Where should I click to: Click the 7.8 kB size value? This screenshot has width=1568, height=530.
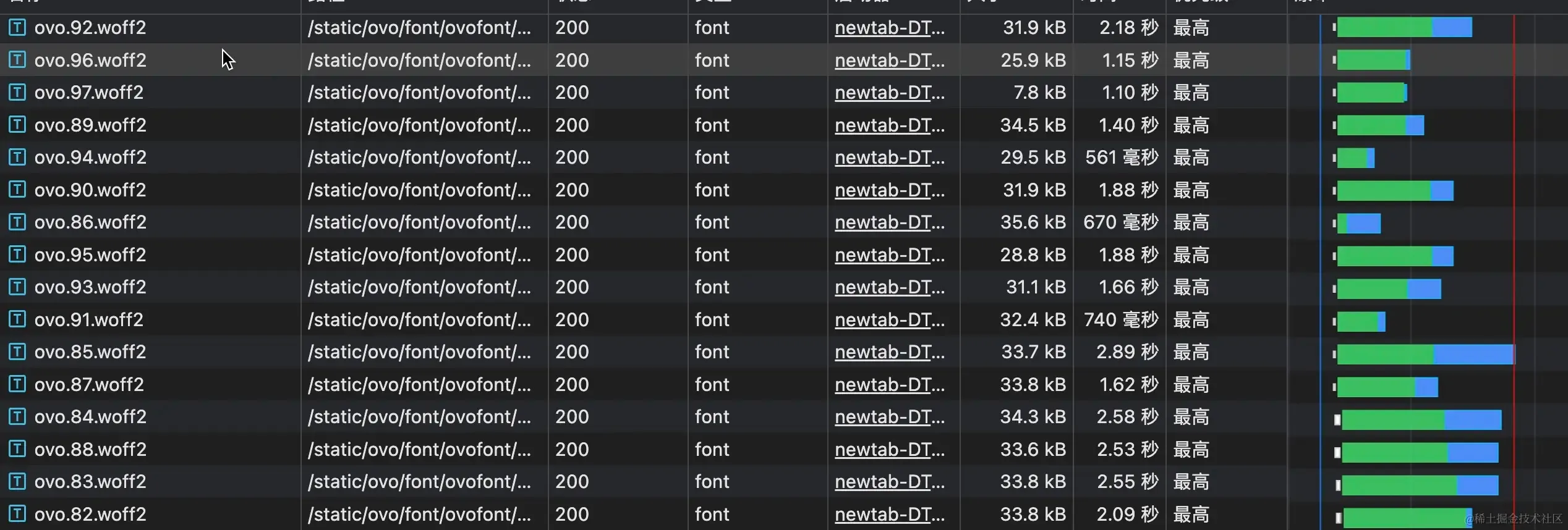(1039, 93)
